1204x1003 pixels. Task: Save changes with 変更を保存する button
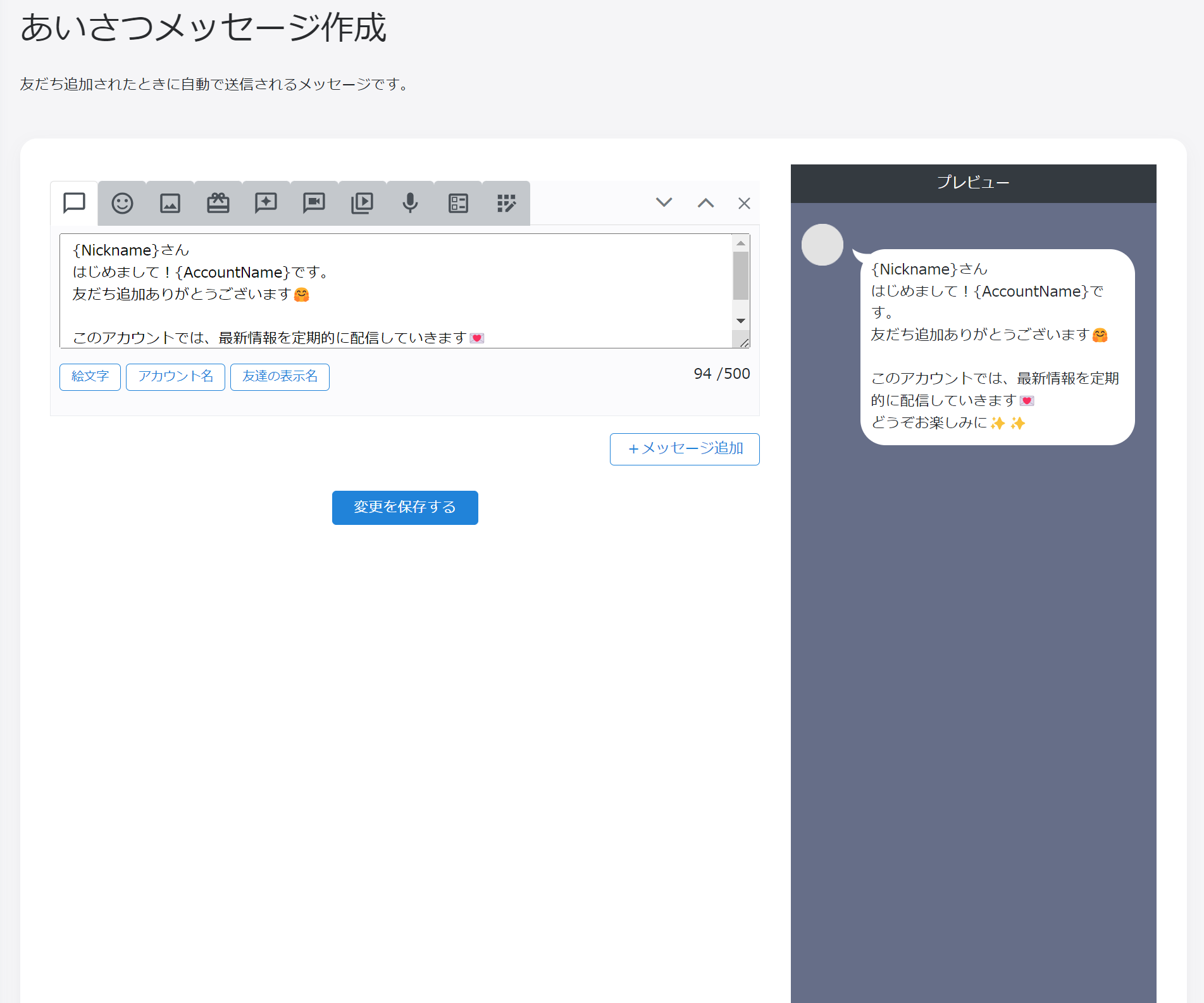coord(405,507)
